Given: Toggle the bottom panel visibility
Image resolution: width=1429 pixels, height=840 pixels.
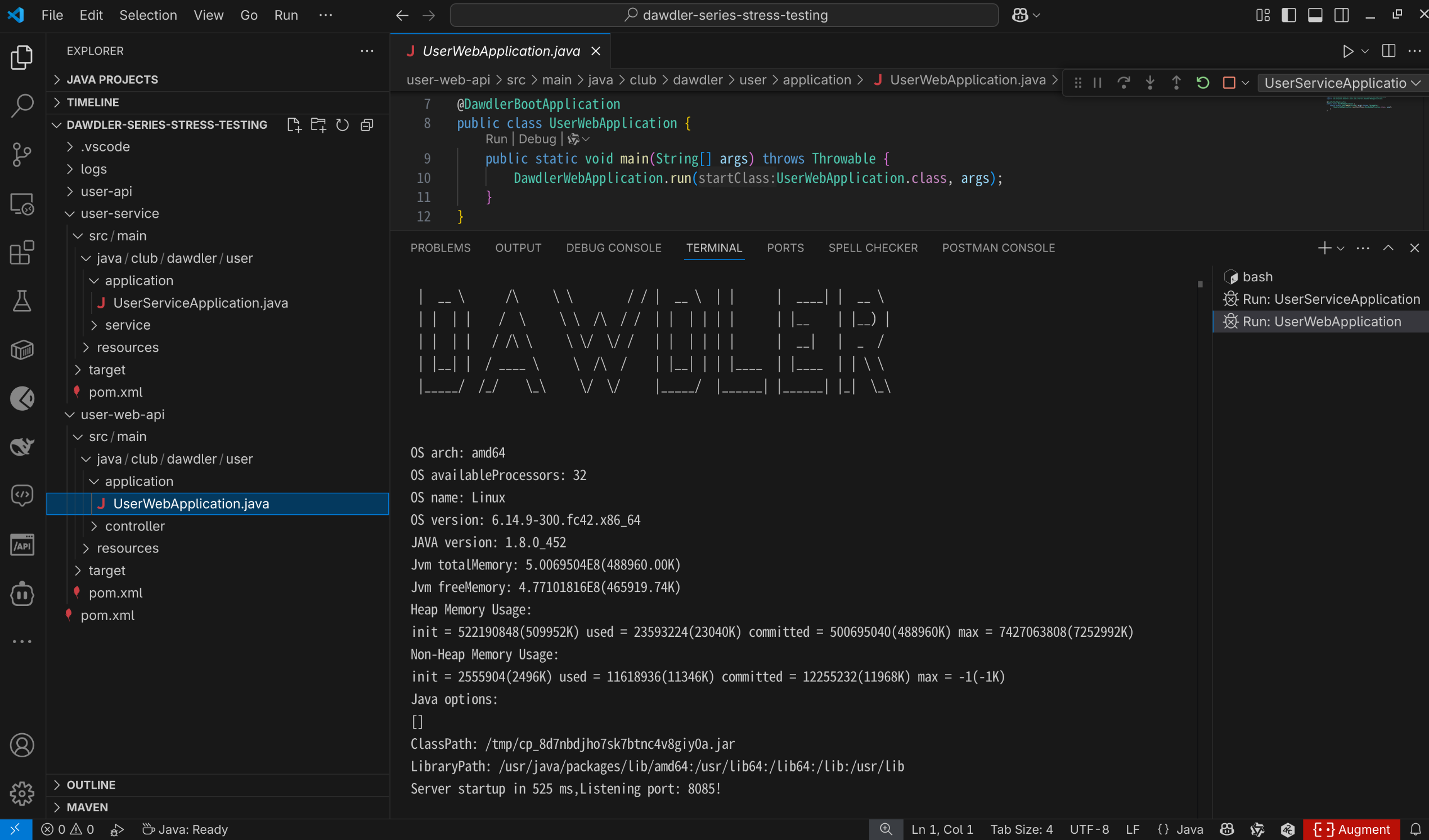Looking at the screenshot, I should pyautogui.click(x=1315, y=15).
